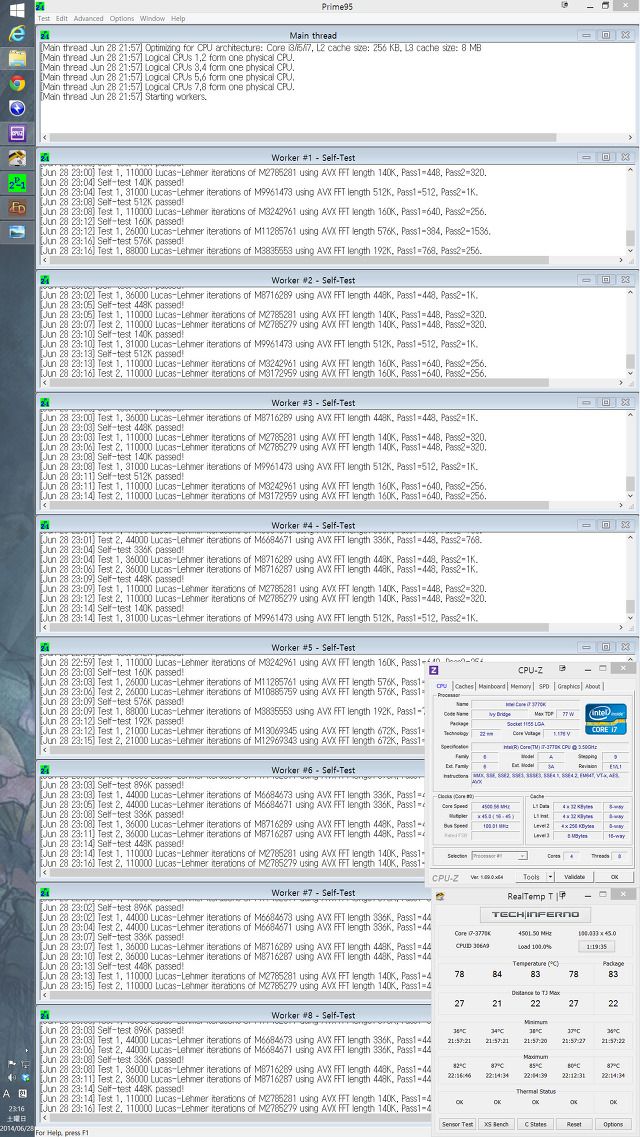Switch to the Mainboard tab in CPU-Z
The image size is (640, 1137).
point(492,686)
